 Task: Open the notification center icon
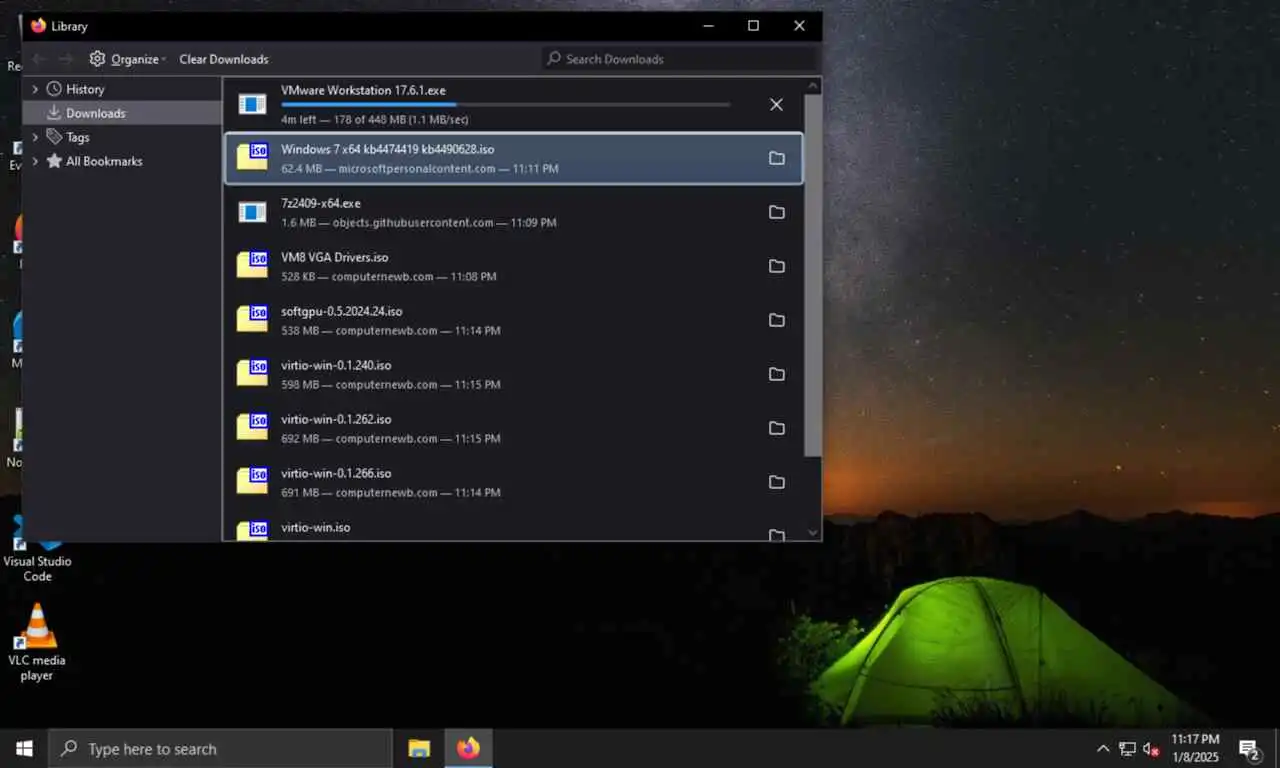1250,748
